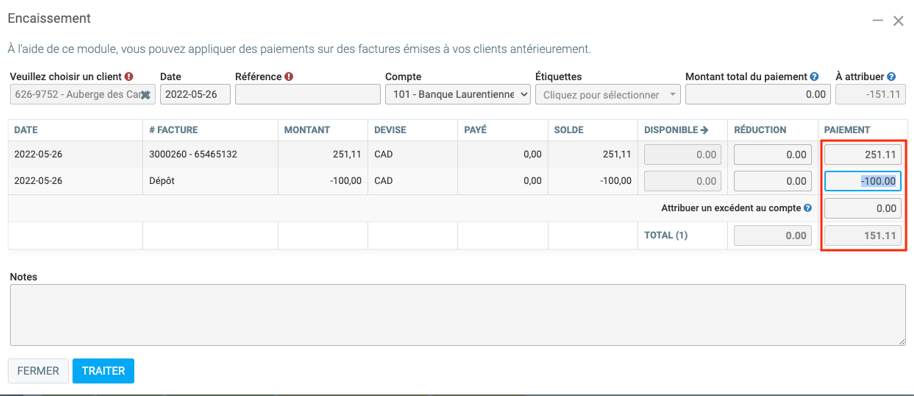This screenshot has height=396, width=914.
Task: Click the total Réduction field in the TOTAL row
Action: (x=773, y=236)
